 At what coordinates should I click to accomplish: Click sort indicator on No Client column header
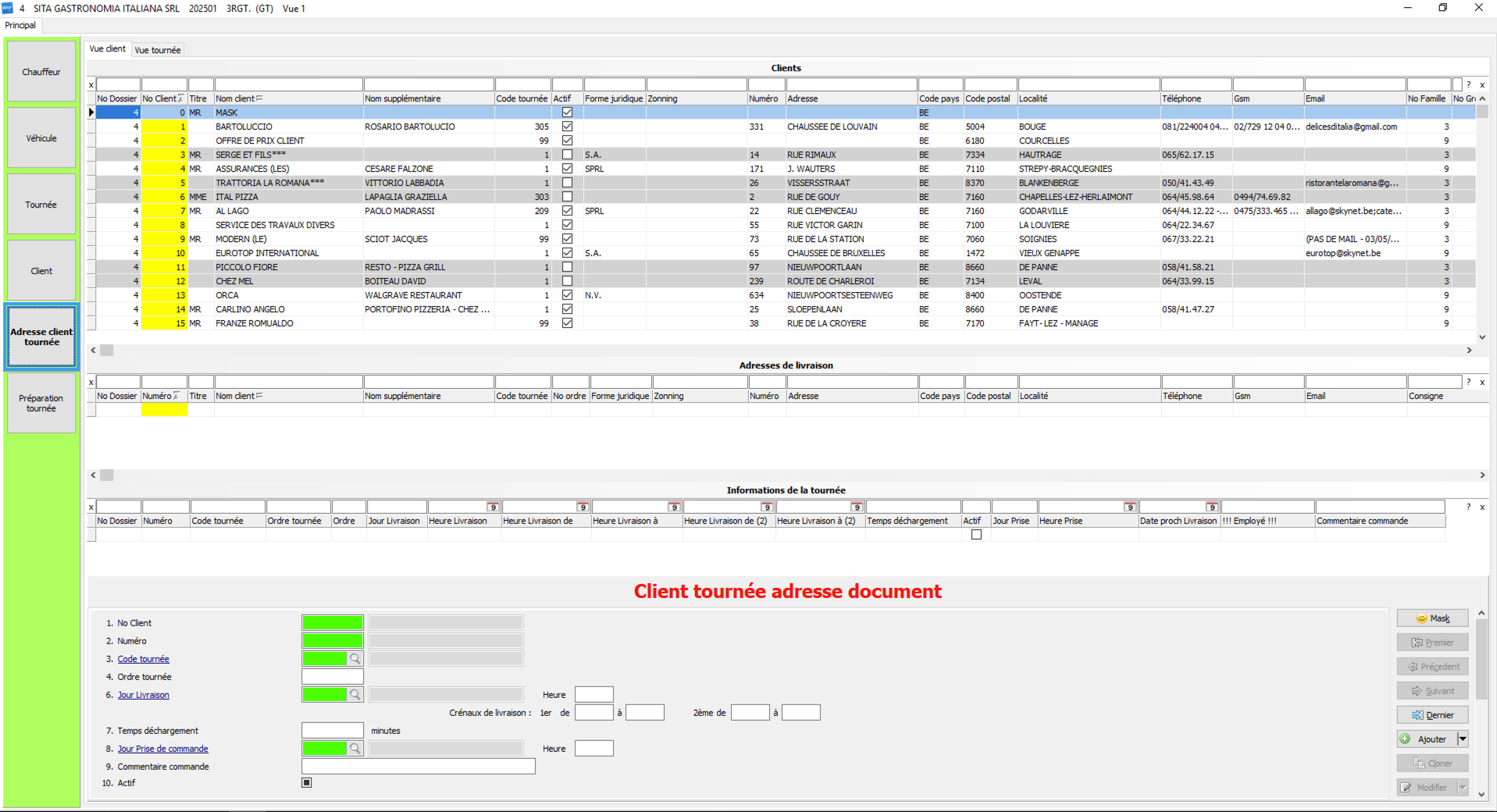pyautogui.click(x=181, y=99)
